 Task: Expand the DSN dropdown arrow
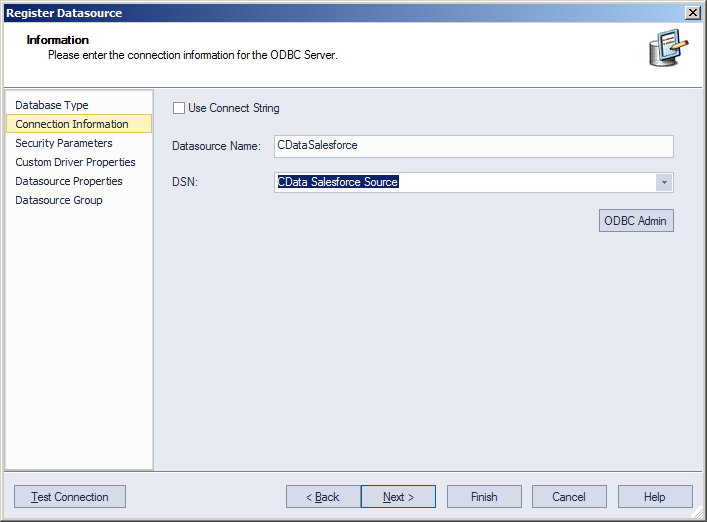click(x=663, y=182)
